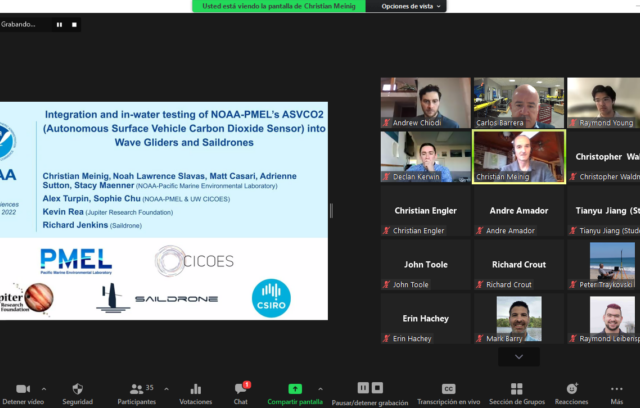Click muted mic icon for Mark Barry
The height and width of the screenshot is (408, 640).
point(480,338)
